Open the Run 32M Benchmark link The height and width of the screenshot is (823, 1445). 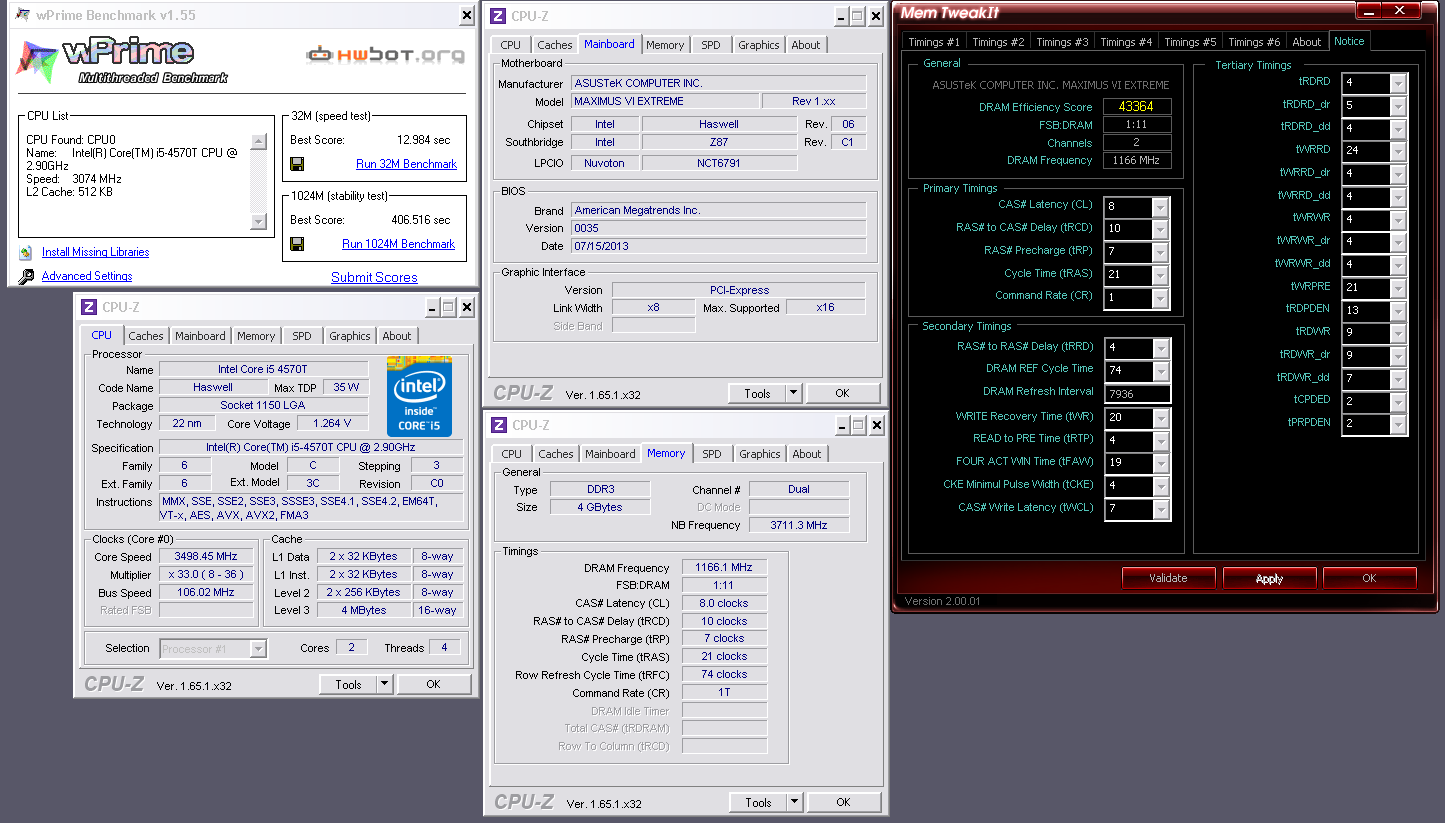(x=406, y=164)
